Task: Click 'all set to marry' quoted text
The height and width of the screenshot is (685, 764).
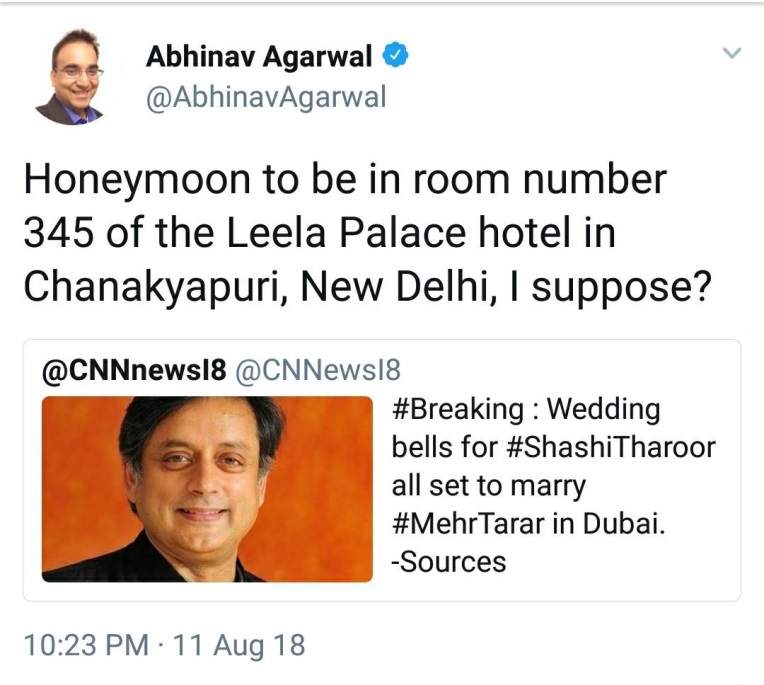Action: (489, 486)
